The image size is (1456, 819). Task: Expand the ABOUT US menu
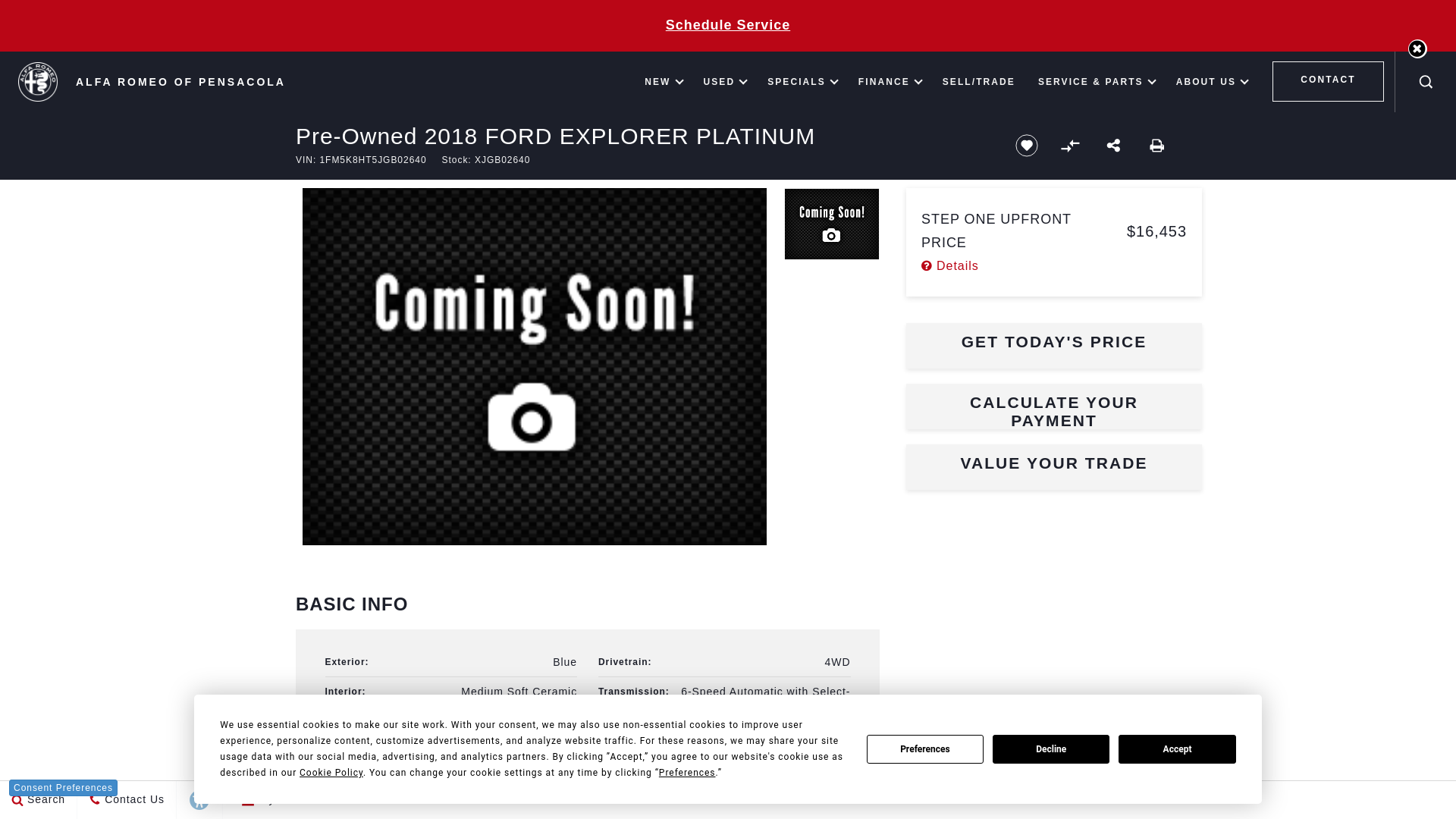point(1212,82)
